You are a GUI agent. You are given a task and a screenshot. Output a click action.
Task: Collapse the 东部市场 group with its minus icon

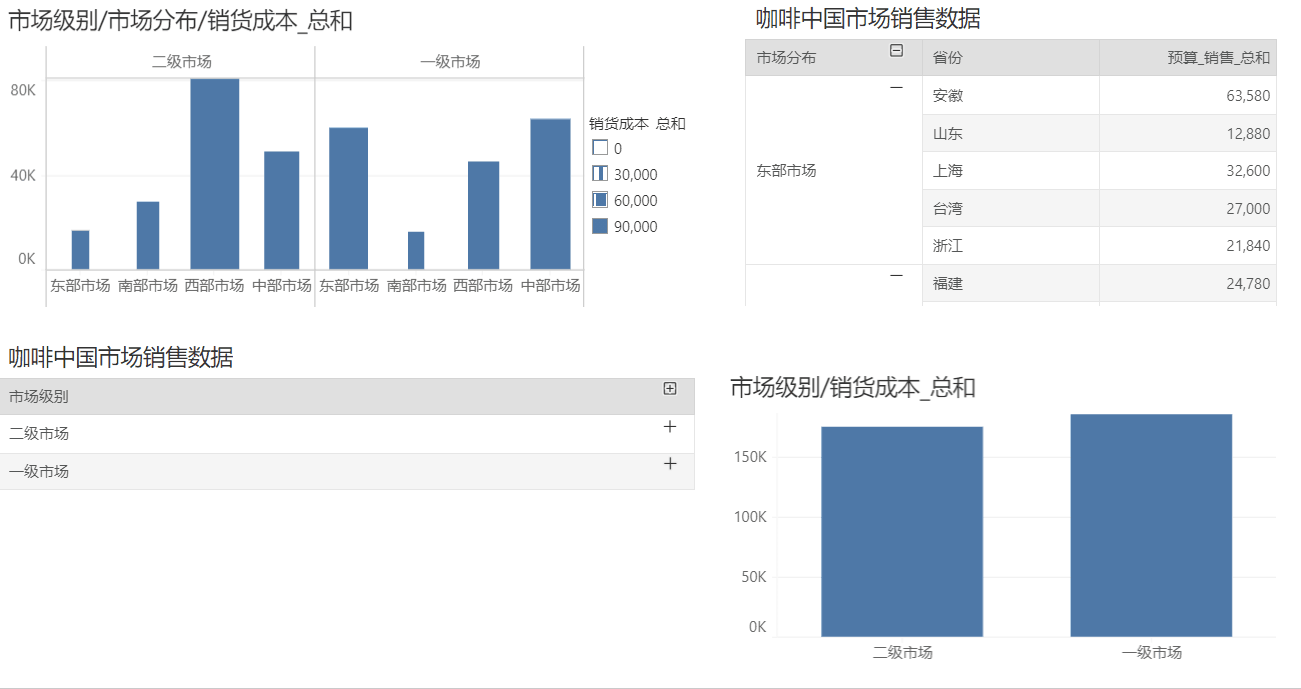[896, 88]
